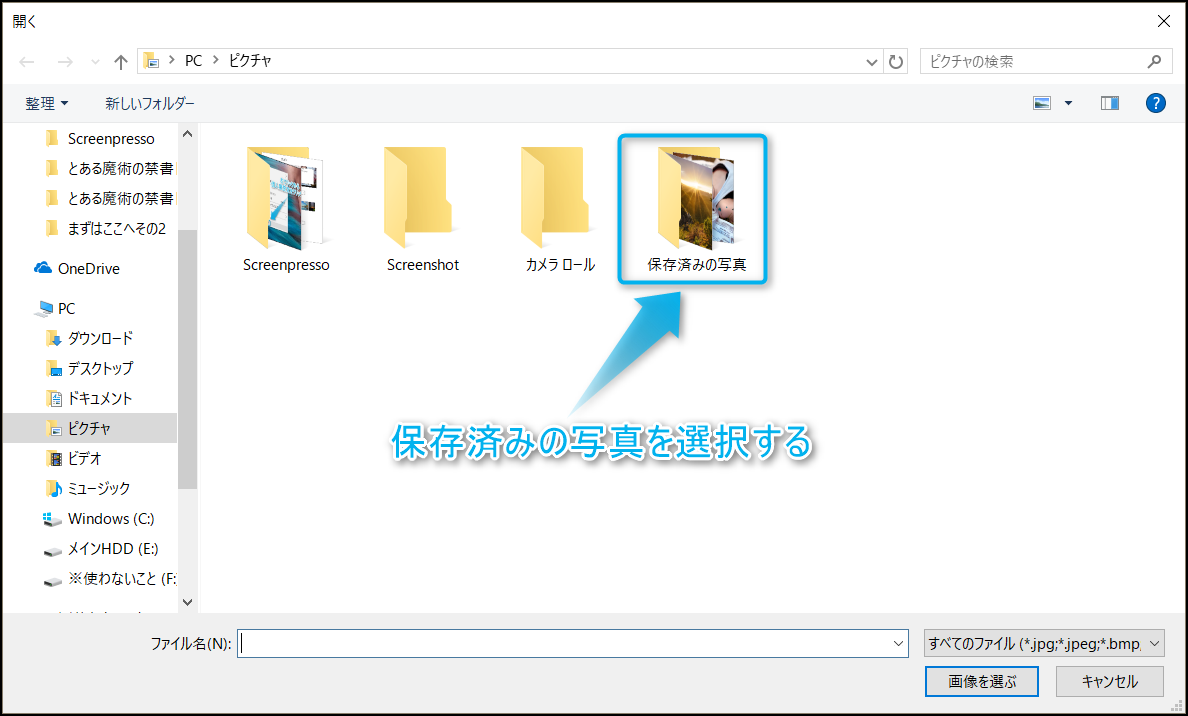The width and height of the screenshot is (1188, 716).
Task: Click the help question mark icon
Action: (1155, 103)
